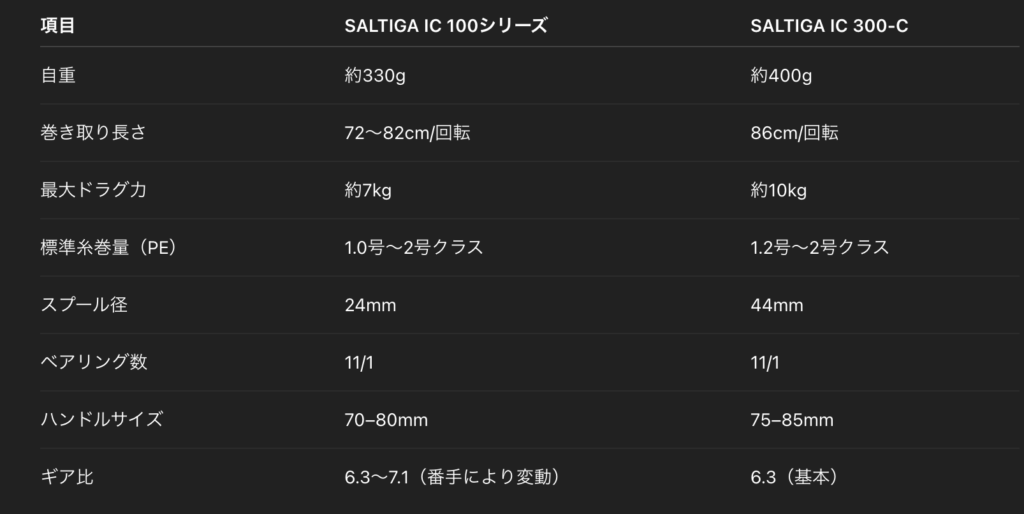Click the 約7kg drag value
The width and height of the screenshot is (1024, 514).
(368, 190)
